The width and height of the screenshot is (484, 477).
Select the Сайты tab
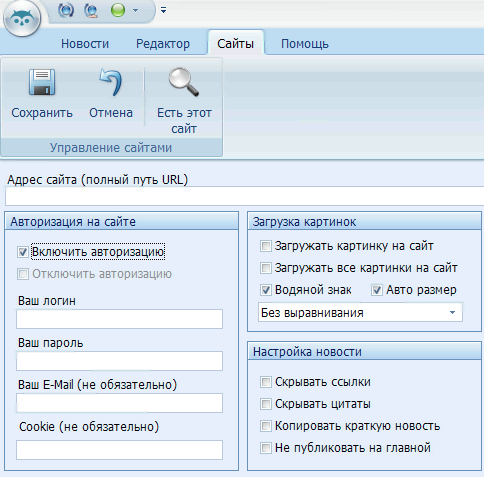pyautogui.click(x=236, y=44)
